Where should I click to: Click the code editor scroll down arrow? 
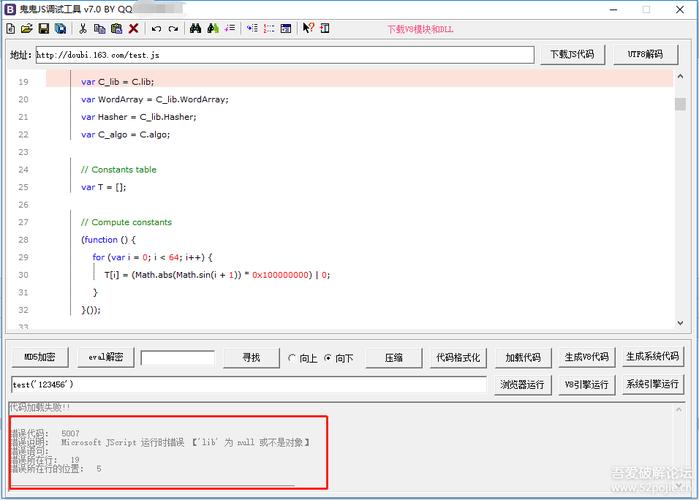[x=680, y=323]
